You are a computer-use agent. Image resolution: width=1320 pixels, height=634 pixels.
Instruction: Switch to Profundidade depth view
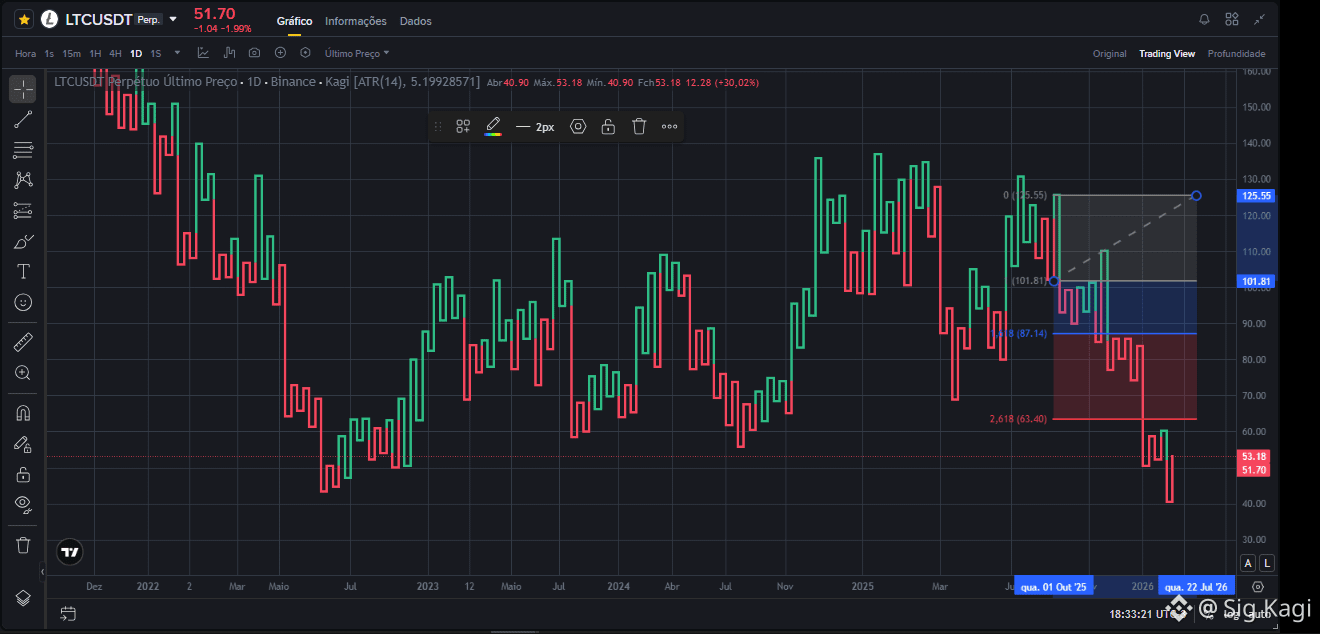coord(1237,54)
